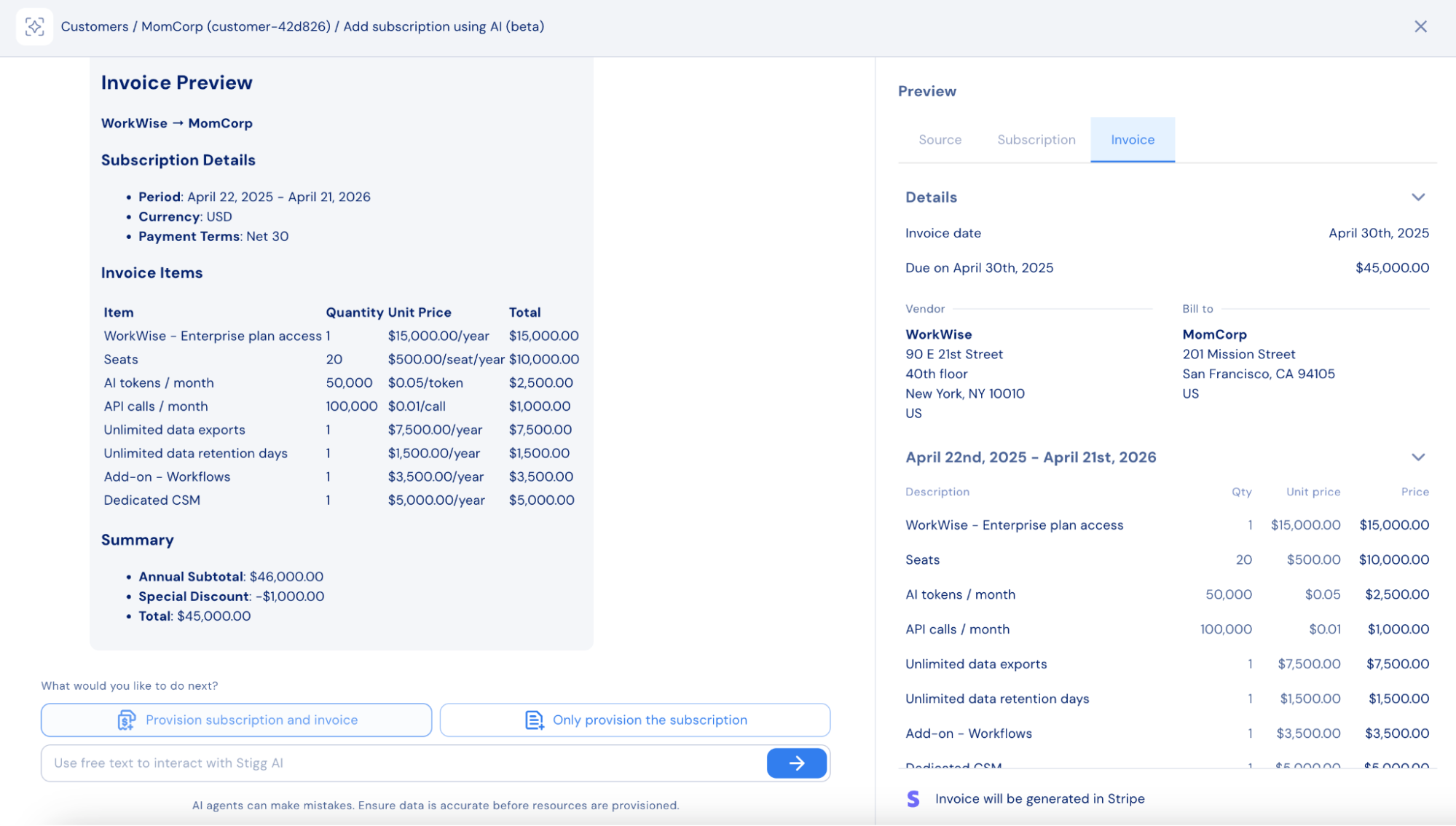Collapse the Details section chevron

(x=1417, y=197)
